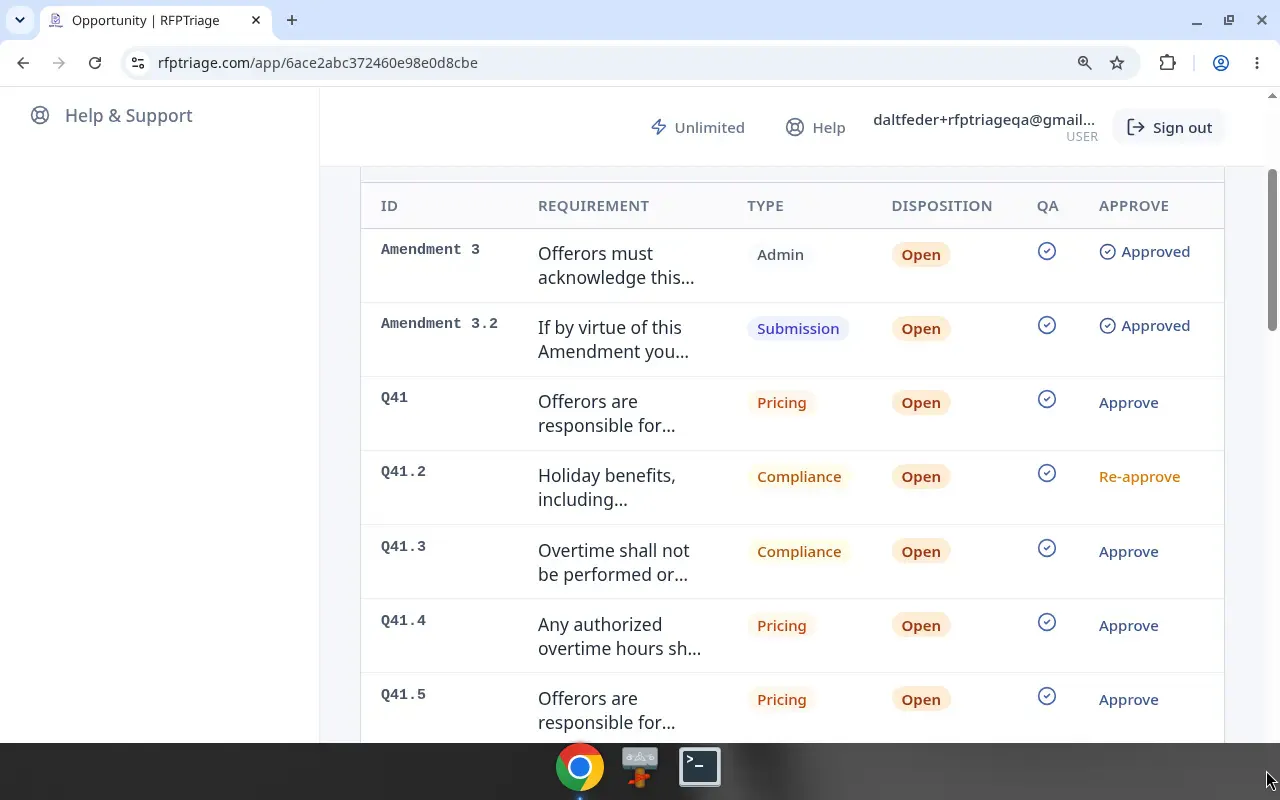Click the page vertical scrollbar thumb
Screen dimensions: 1280x800
(x=1272, y=250)
